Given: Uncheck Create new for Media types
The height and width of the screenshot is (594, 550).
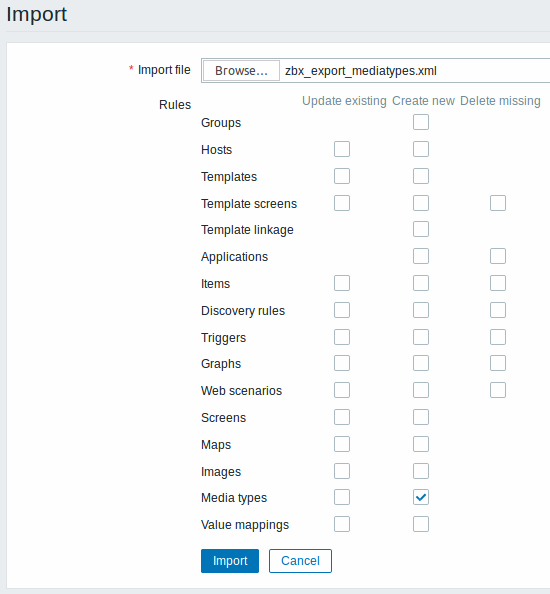Looking at the screenshot, I should 421,497.
